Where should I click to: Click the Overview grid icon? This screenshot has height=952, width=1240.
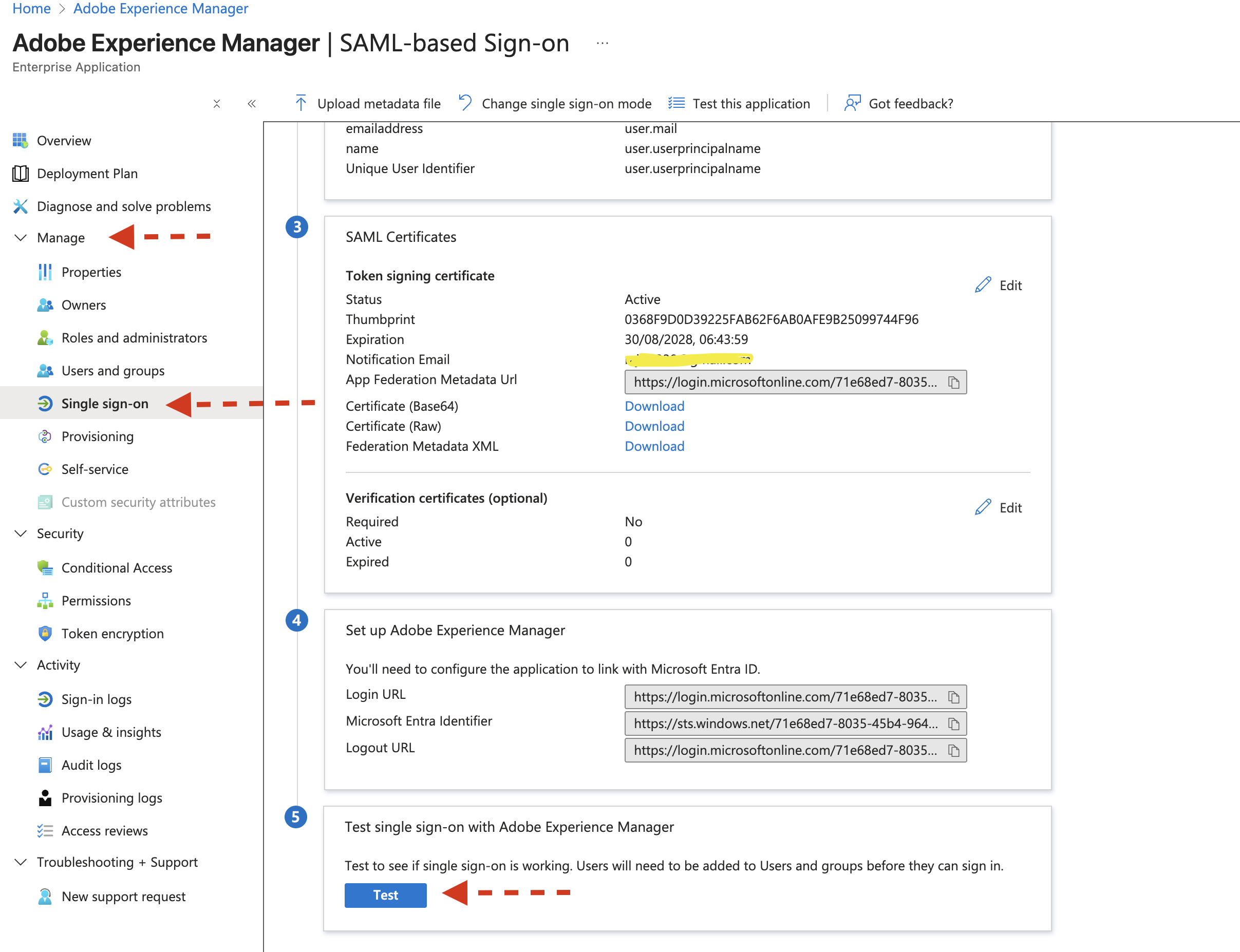click(21, 140)
